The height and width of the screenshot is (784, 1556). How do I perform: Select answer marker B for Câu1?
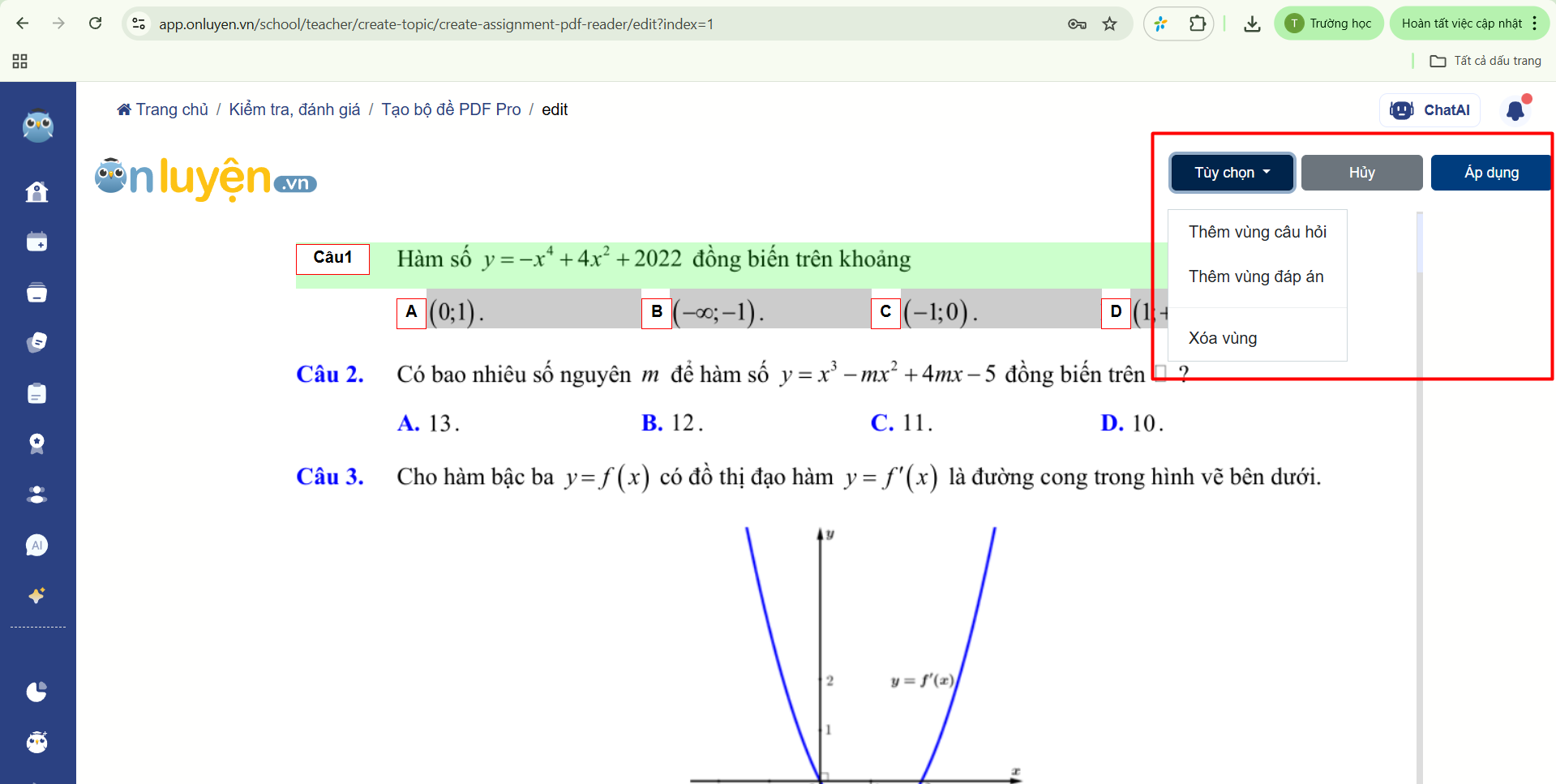click(656, 313)
